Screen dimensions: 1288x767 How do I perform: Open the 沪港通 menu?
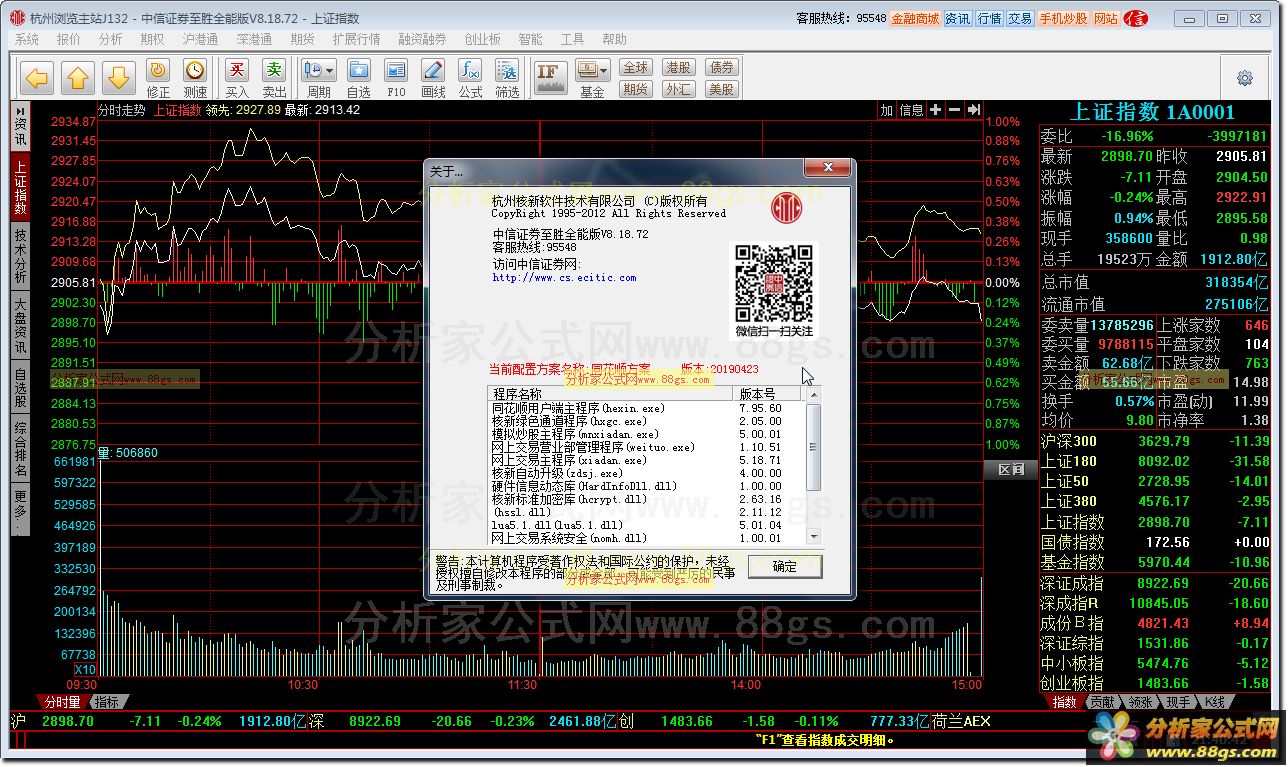click(x=200, y=39)
